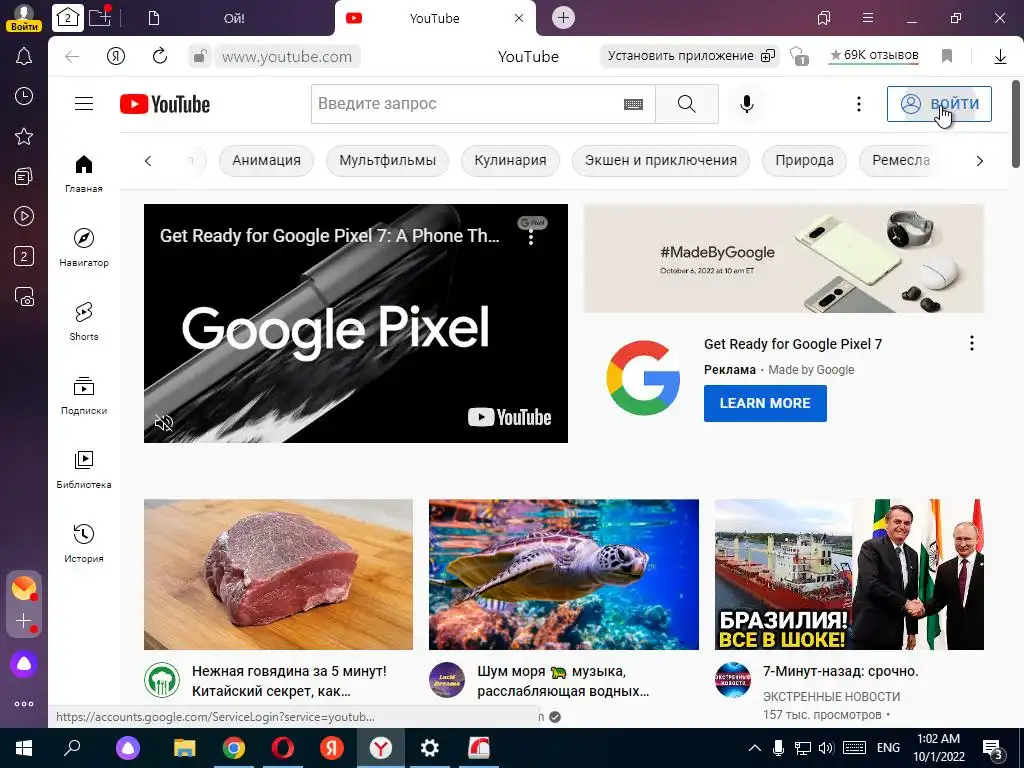Open Yandex Mail icon in sidebar
This screenshot has height=768, width=1024.
coord(24,588)
